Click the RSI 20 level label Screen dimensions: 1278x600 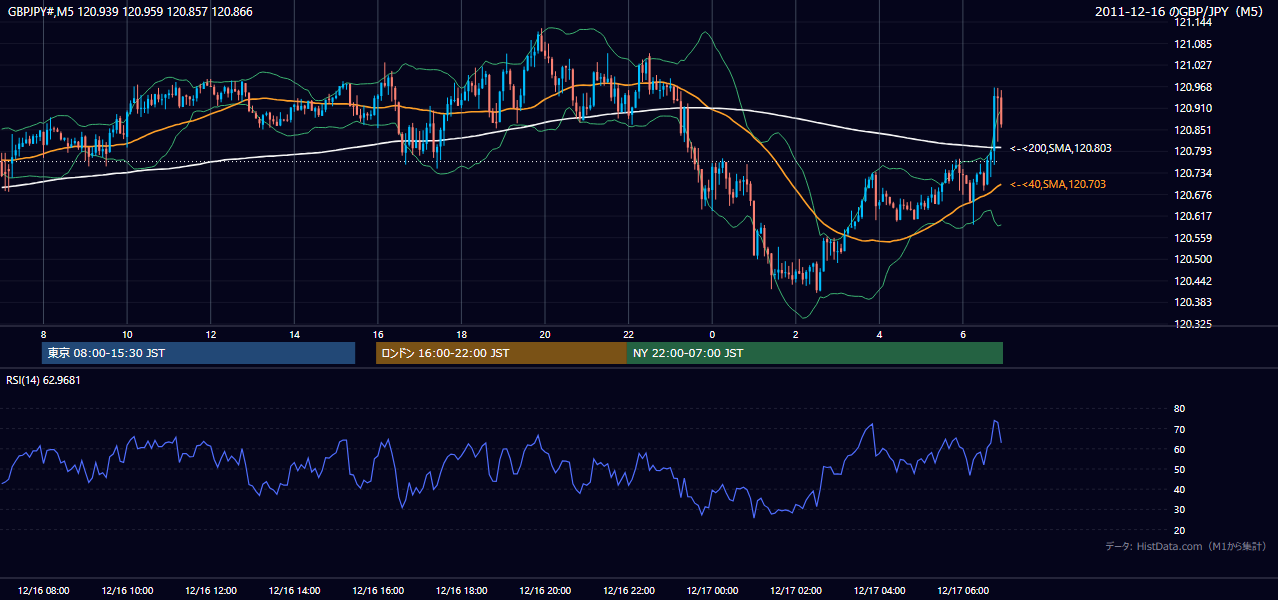(1179, 530)
